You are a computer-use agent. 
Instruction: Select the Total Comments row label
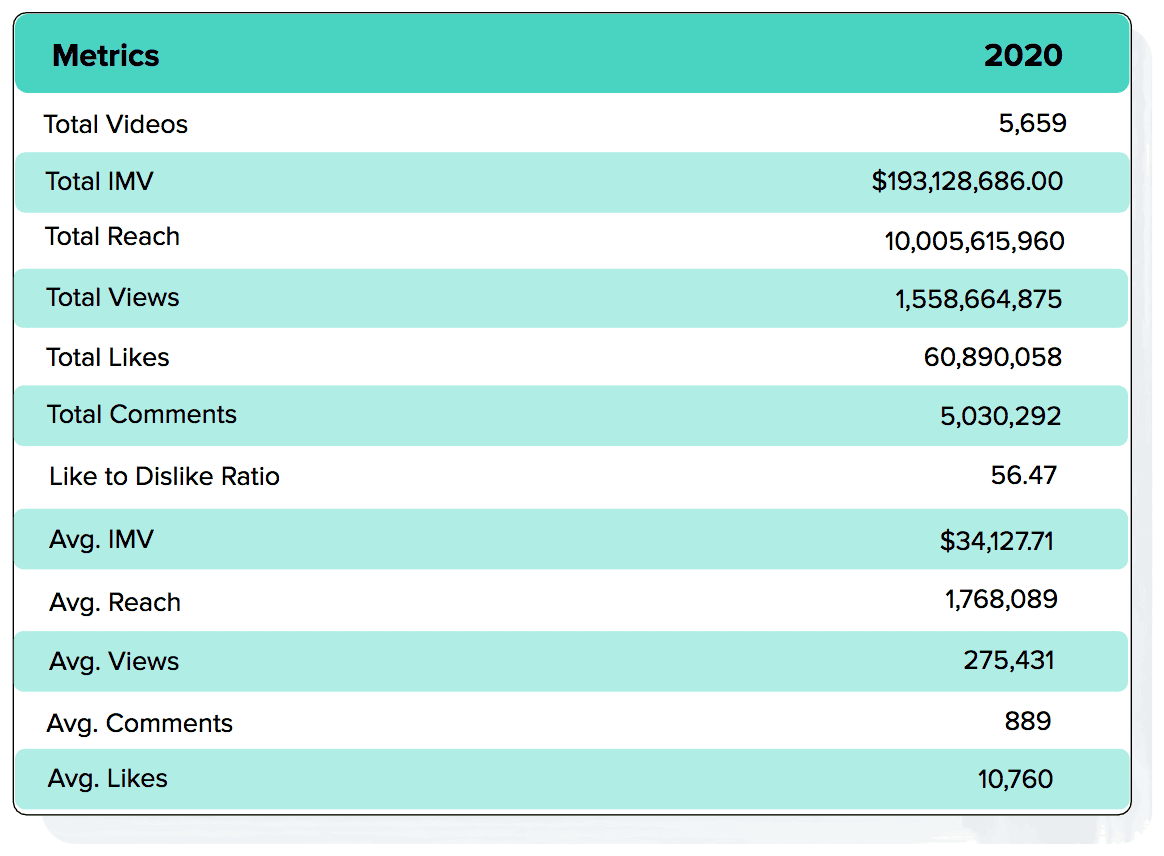(x=142, y=415)
